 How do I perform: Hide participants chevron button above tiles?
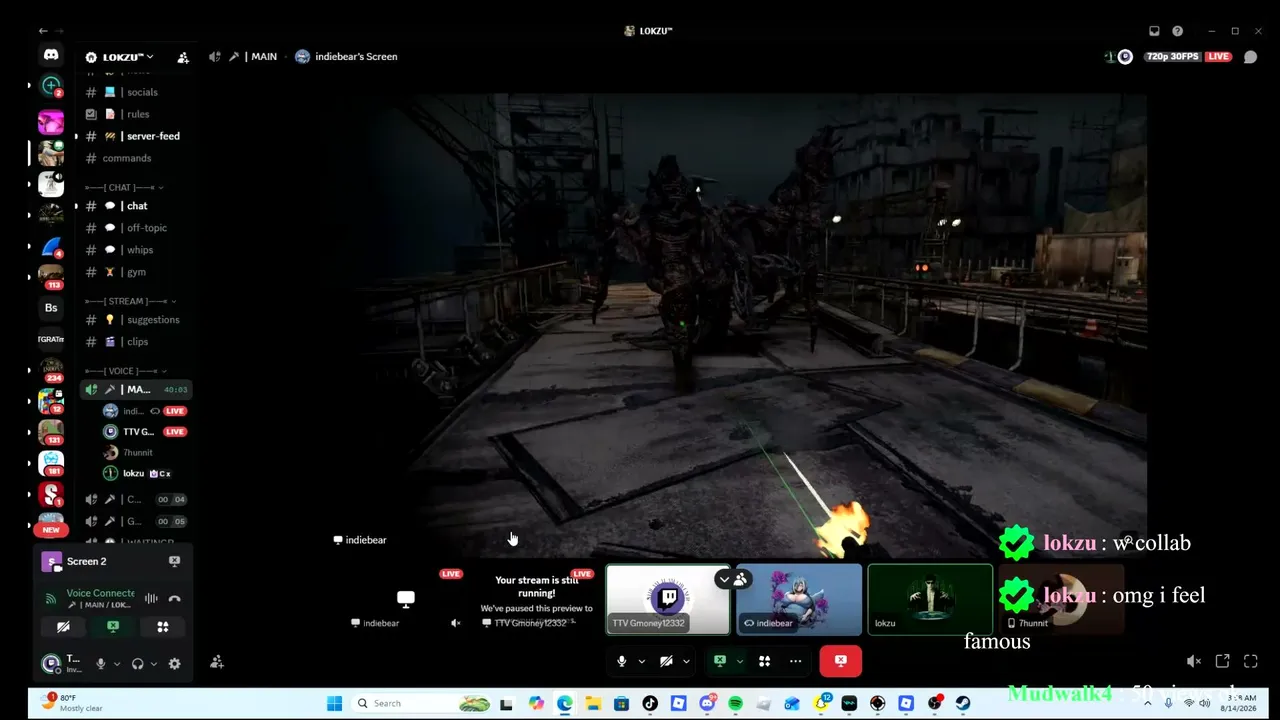coord(724,579)
